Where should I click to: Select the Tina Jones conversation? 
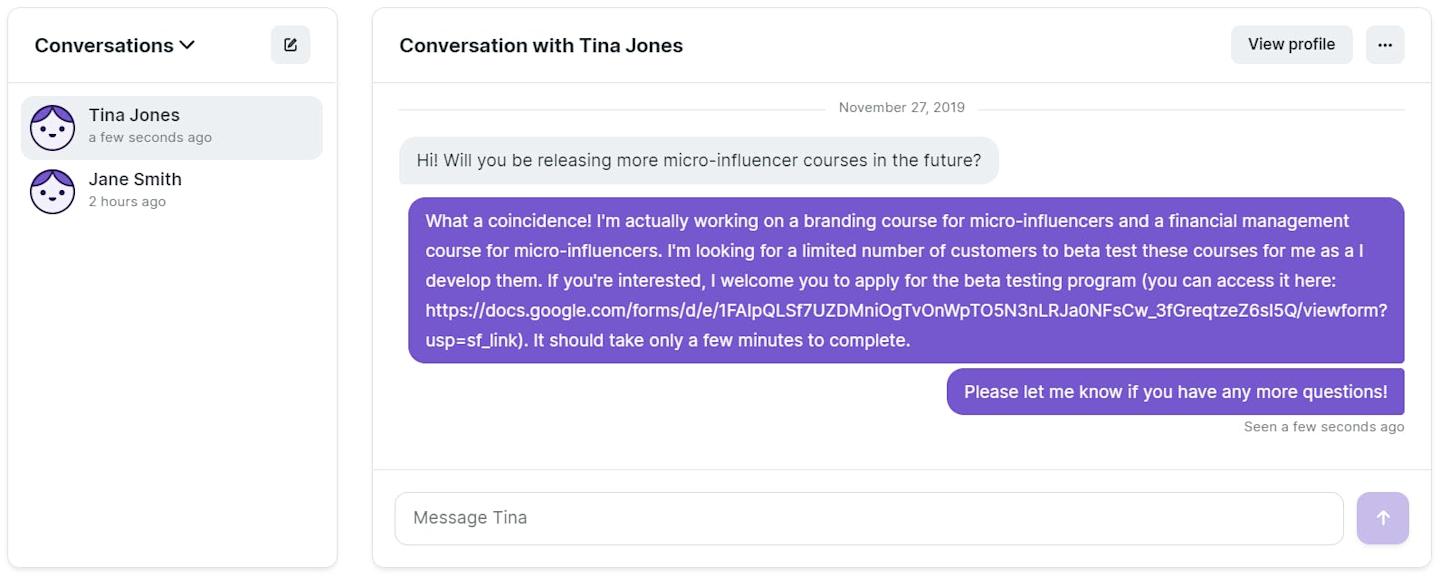(172, 128)
